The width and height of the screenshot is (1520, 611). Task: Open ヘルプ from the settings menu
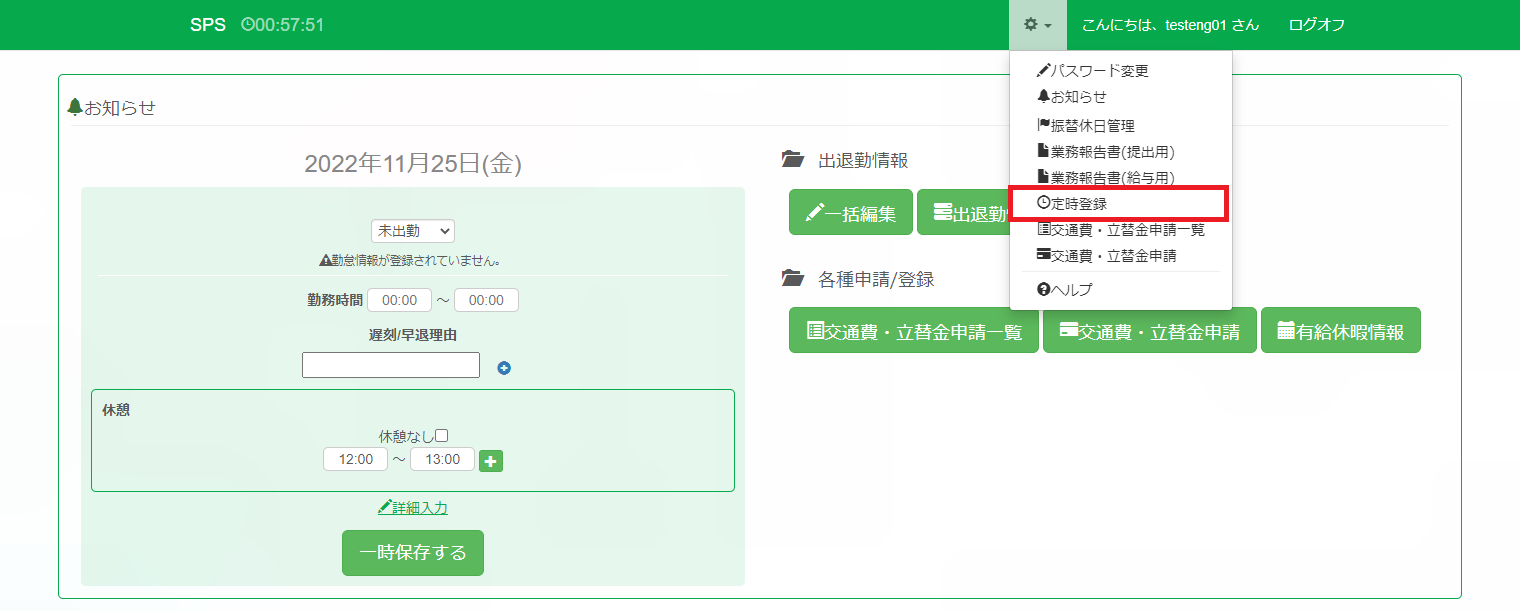[1065, 290]
